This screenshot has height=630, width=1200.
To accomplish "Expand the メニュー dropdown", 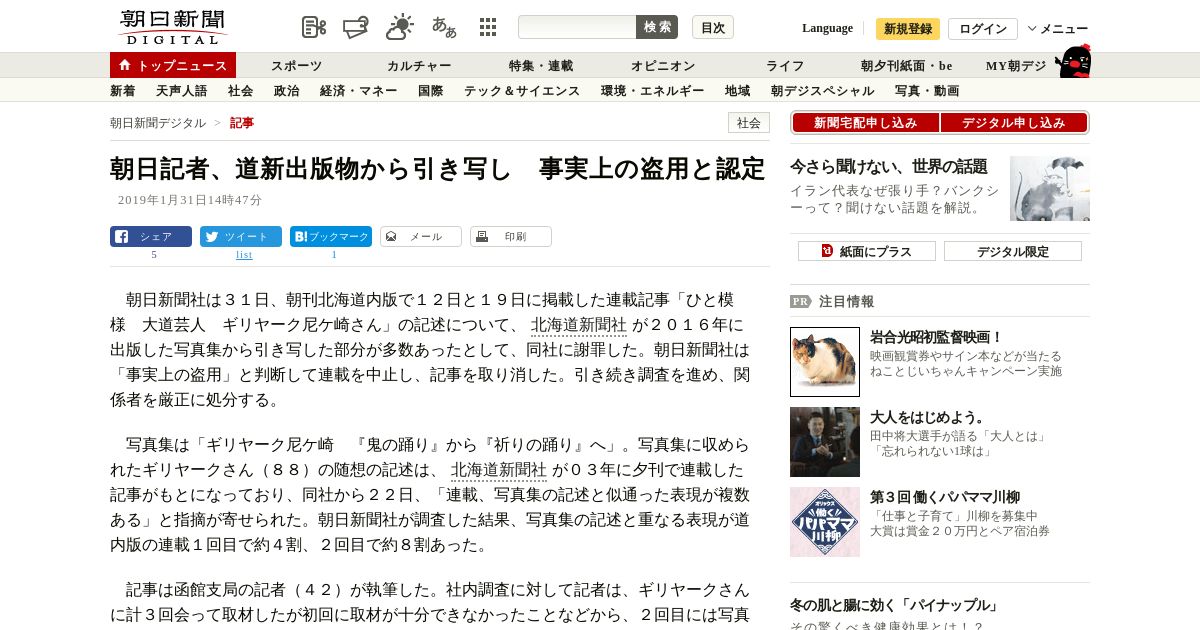I will click(1058, 28).
